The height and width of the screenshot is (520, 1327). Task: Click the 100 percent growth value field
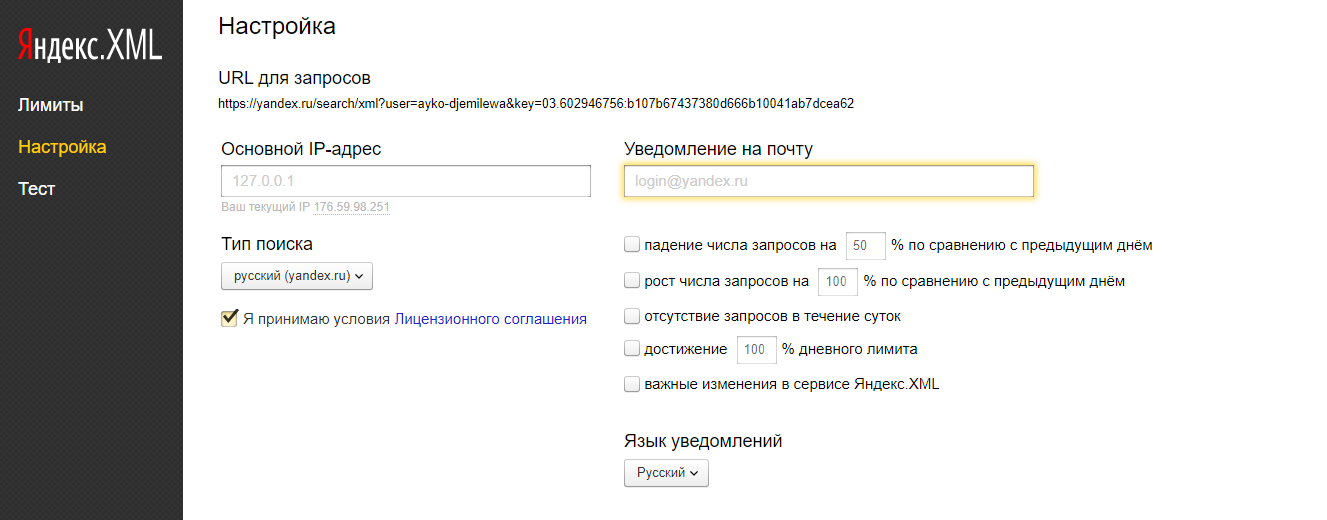click(838, 282)
